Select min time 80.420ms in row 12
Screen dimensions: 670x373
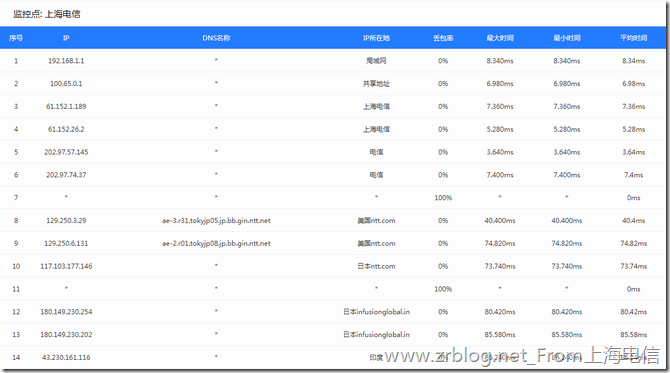567,312
